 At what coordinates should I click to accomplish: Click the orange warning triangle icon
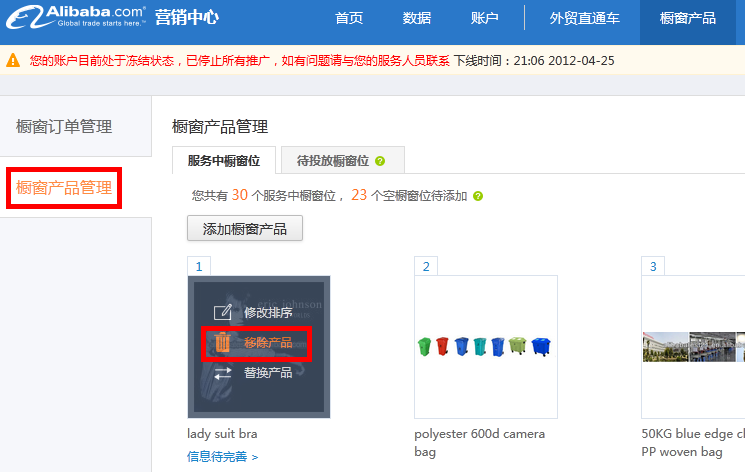[13, 61]
